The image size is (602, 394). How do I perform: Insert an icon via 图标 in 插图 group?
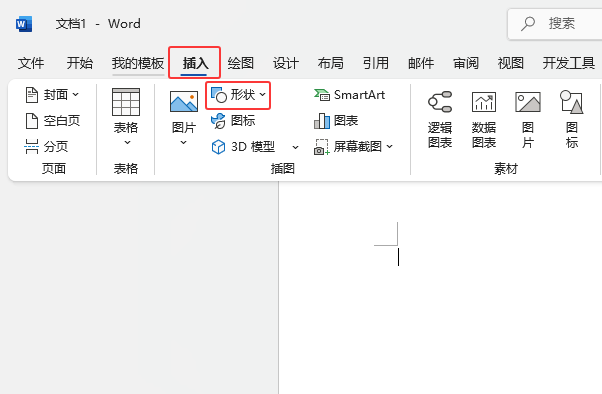pos(233,121)
